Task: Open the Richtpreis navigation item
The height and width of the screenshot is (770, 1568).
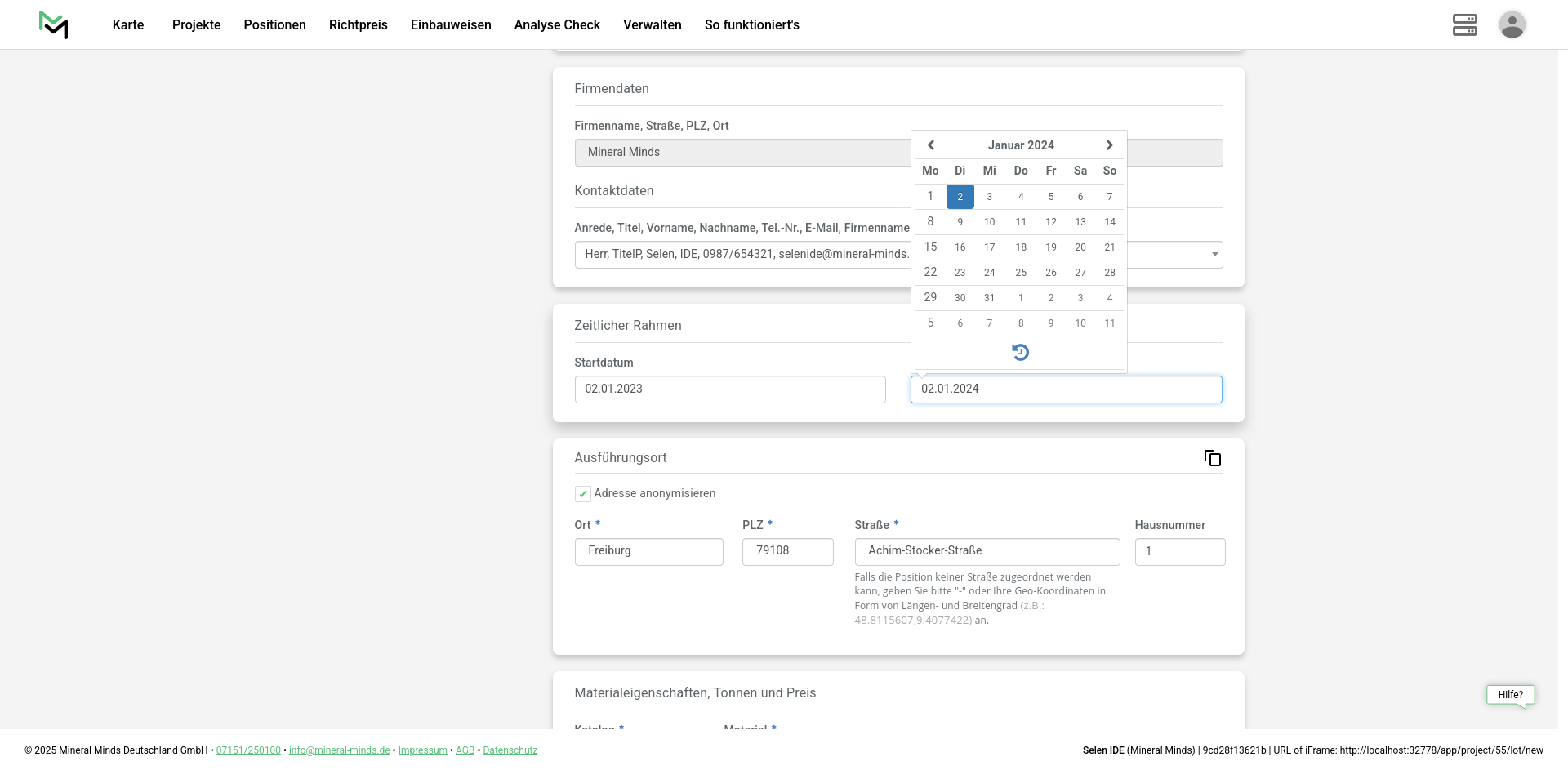Action: coord(358,24)
